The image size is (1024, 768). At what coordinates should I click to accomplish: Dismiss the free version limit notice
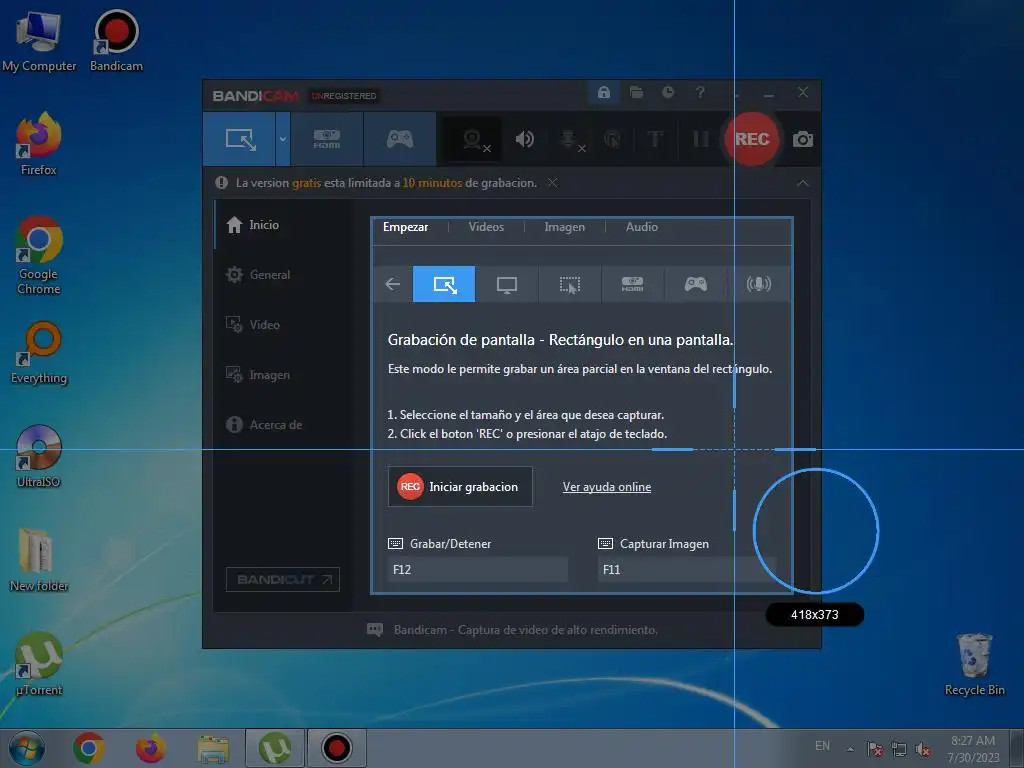(x=552, y=183)
